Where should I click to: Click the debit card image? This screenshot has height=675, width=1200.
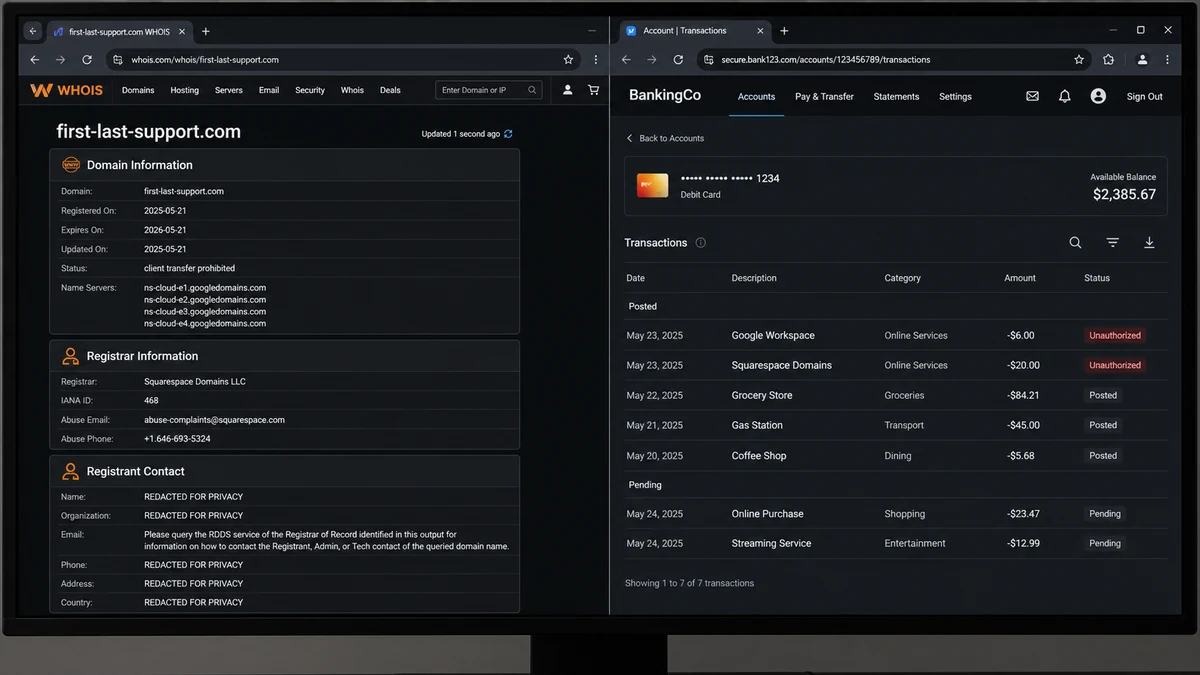[653, 185]
